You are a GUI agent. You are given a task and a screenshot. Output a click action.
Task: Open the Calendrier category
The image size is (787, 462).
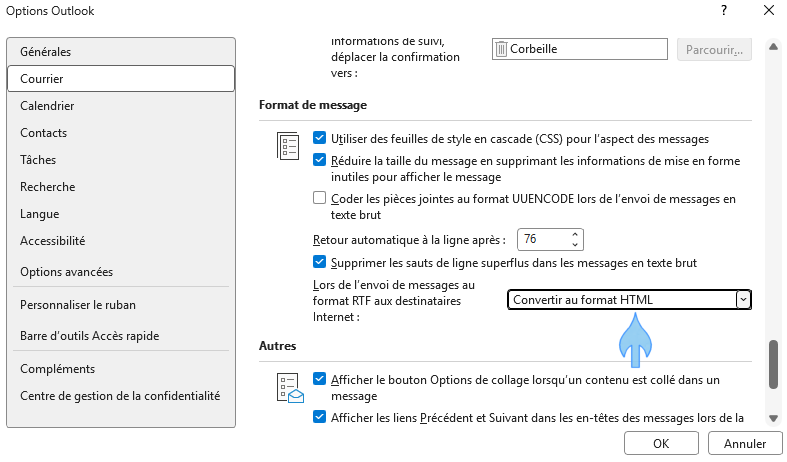pyautogui.click(x=121, y=106)
